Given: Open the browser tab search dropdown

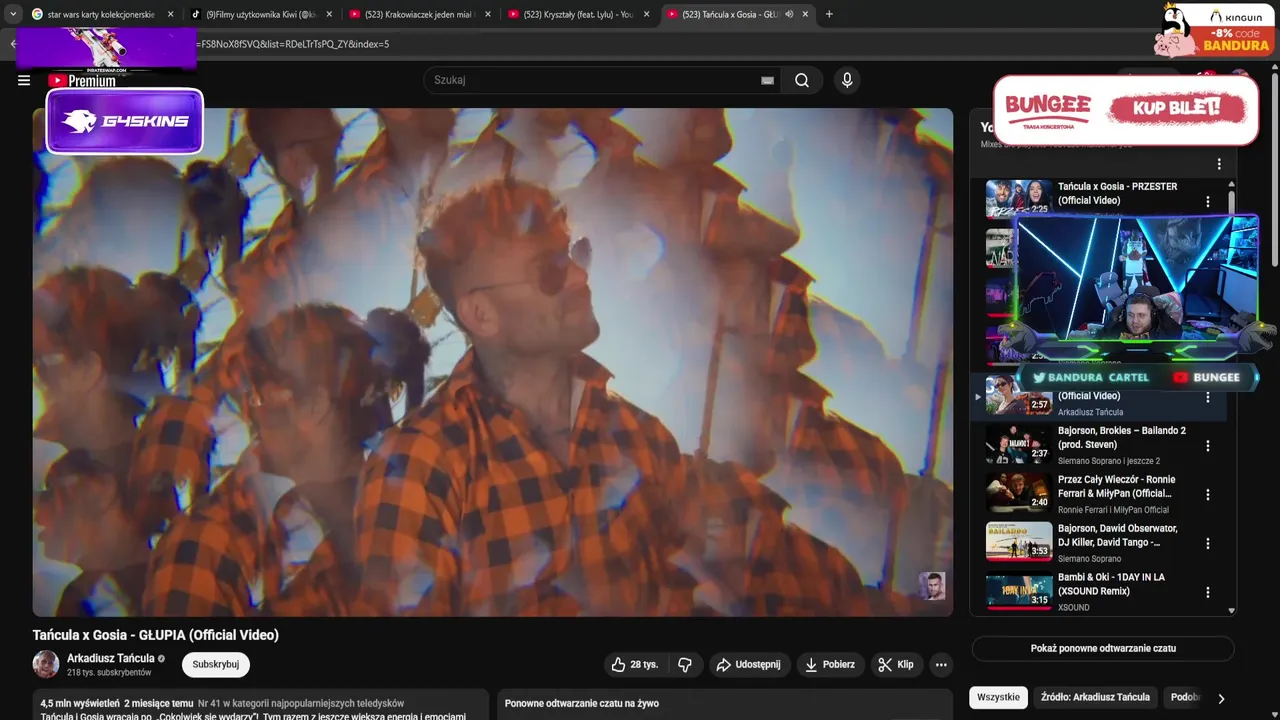Looking at the screenshot, I should click(13, 14).
